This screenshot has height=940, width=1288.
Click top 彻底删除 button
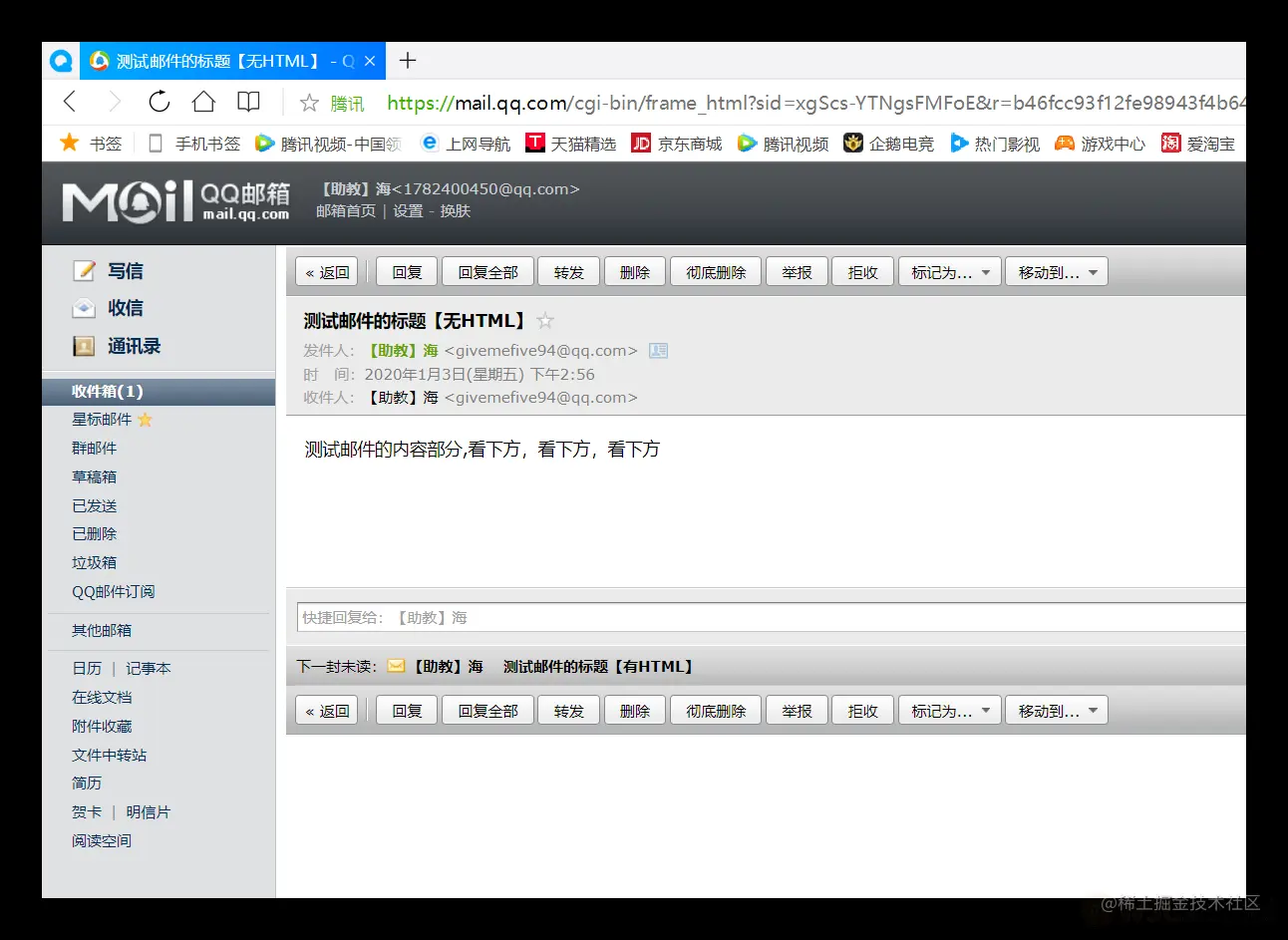716,272
